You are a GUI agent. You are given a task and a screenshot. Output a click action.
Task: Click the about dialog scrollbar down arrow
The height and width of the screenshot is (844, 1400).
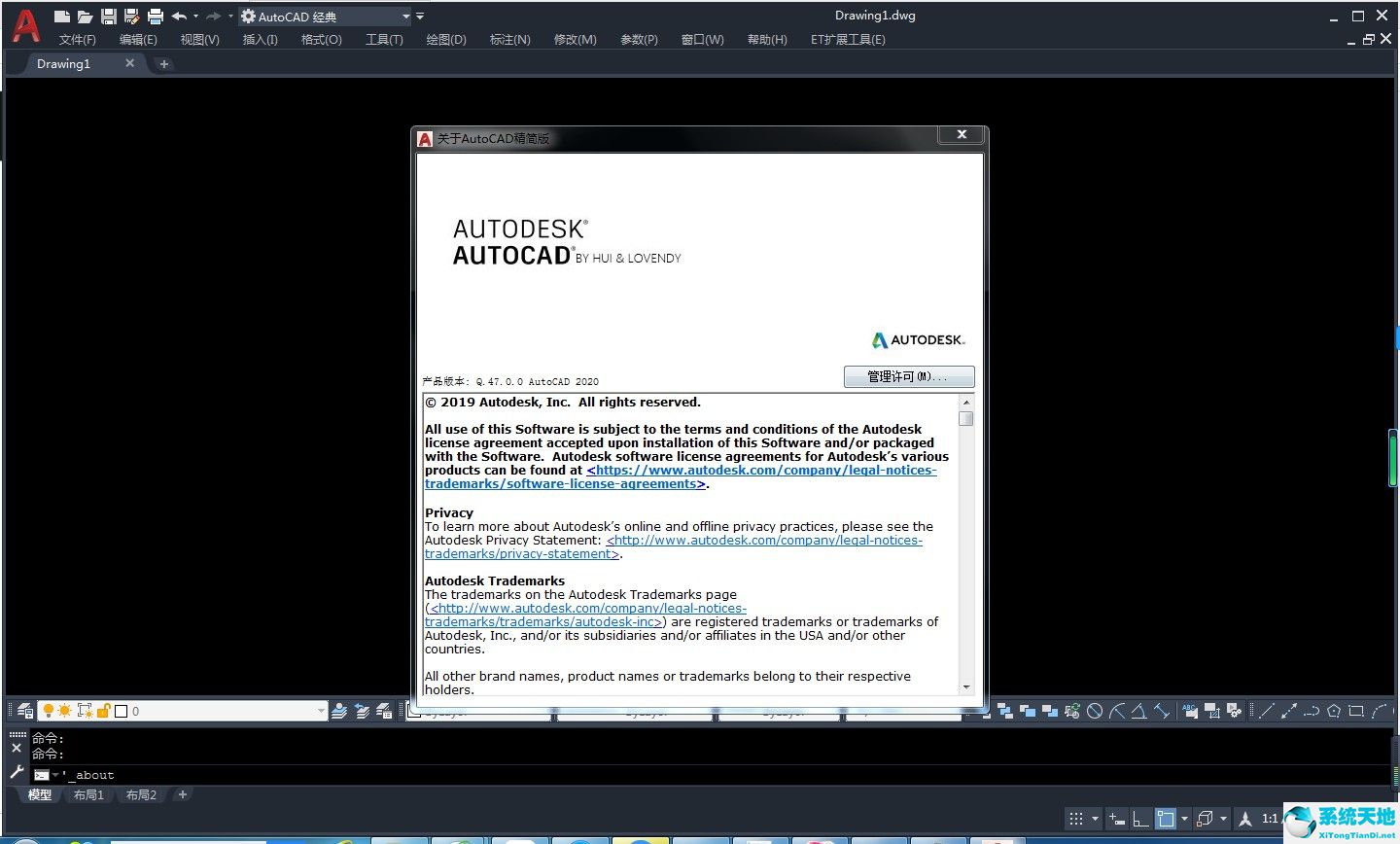pos(966,687)
